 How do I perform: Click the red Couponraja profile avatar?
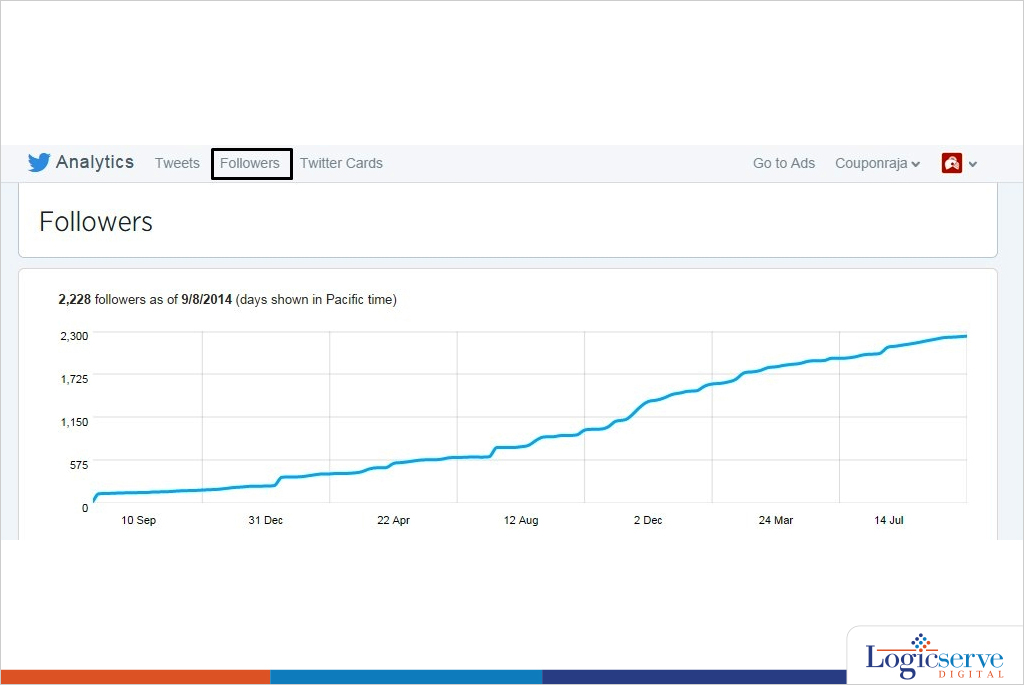pyautogui.click(x=951, y=163)
